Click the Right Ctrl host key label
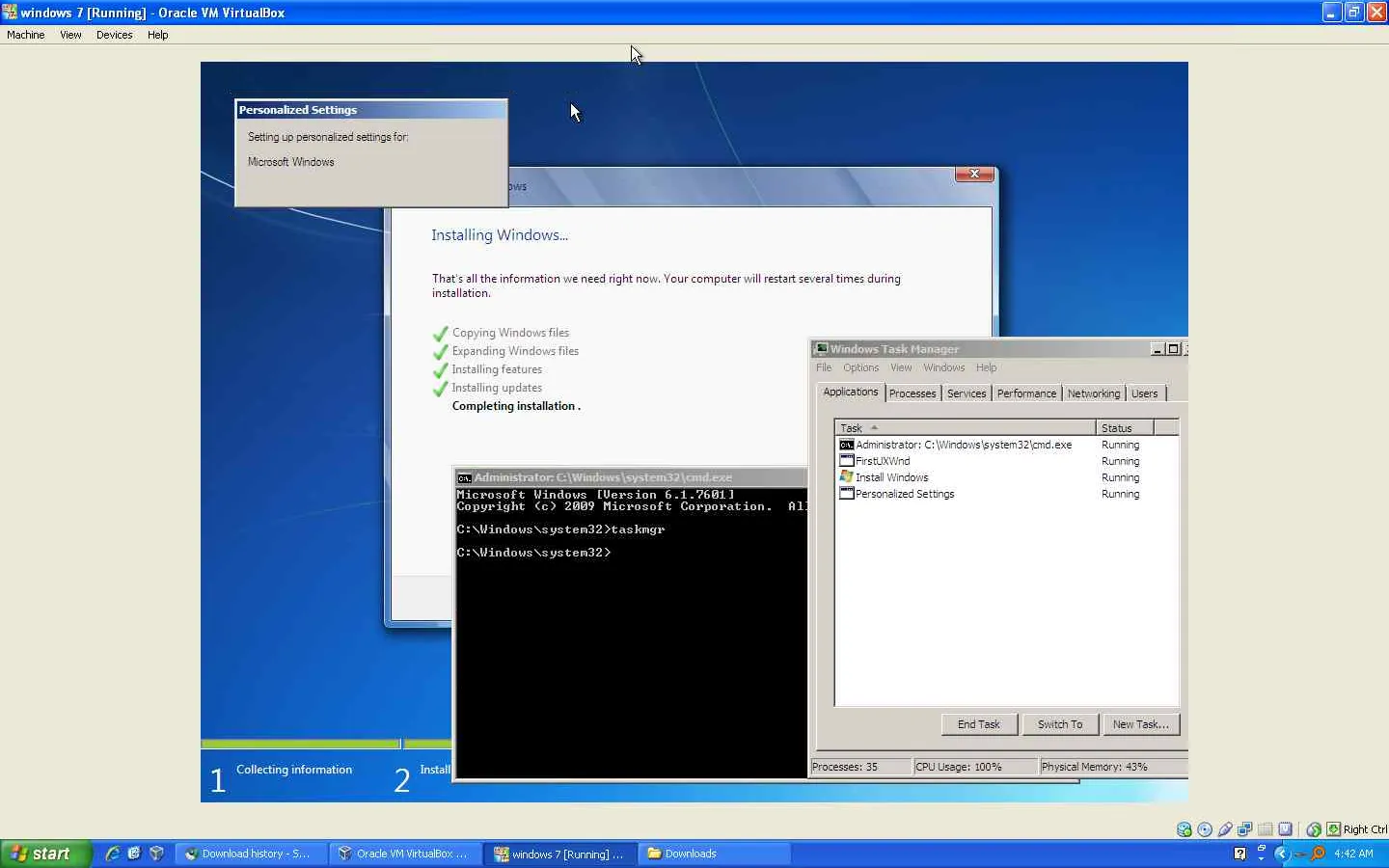The width and height of the screenshot is (1389, 868). click(1365, 829)
